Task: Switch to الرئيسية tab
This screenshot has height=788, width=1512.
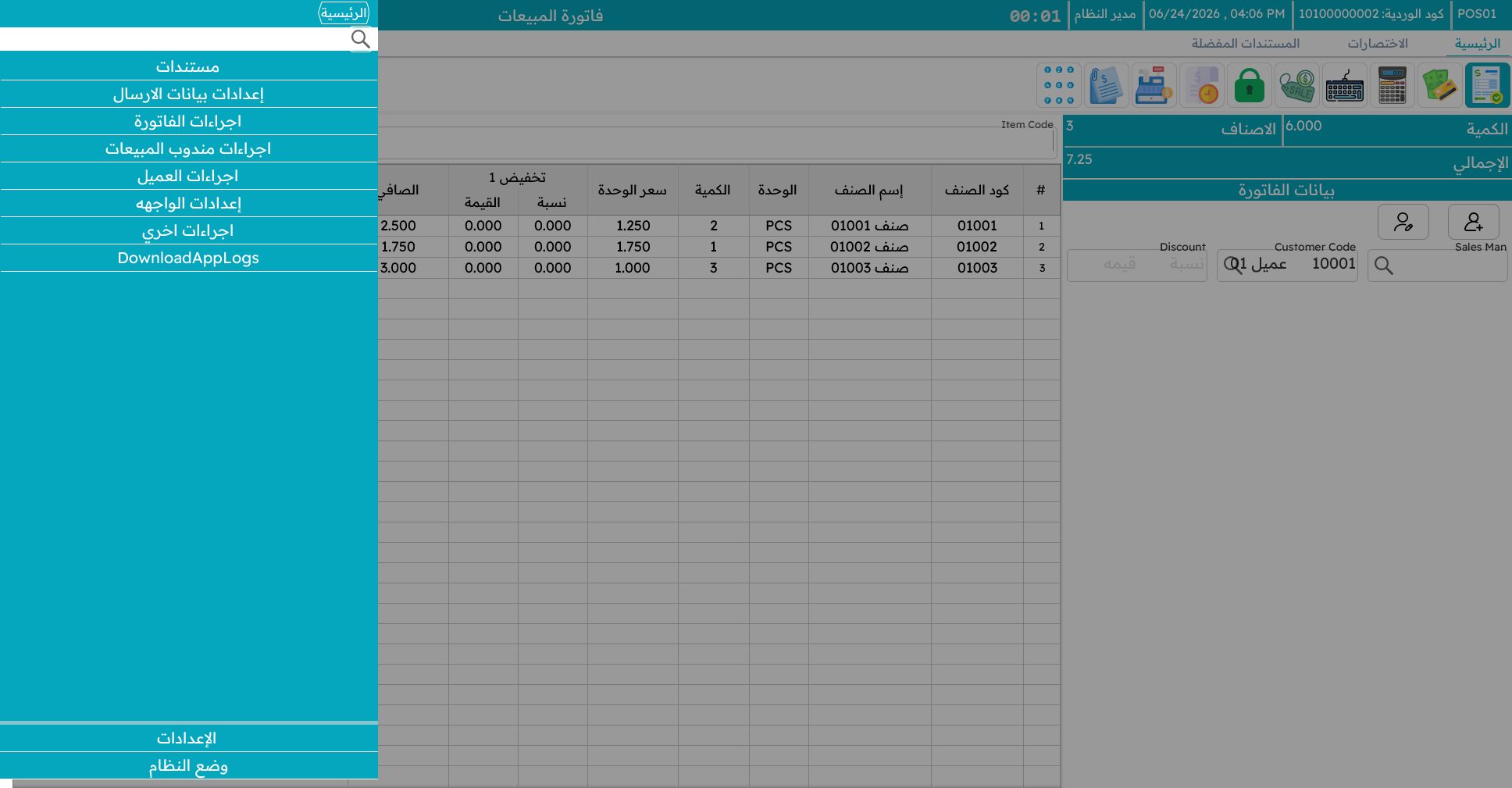Action: pyautogui.click(x=1477, y=44)
